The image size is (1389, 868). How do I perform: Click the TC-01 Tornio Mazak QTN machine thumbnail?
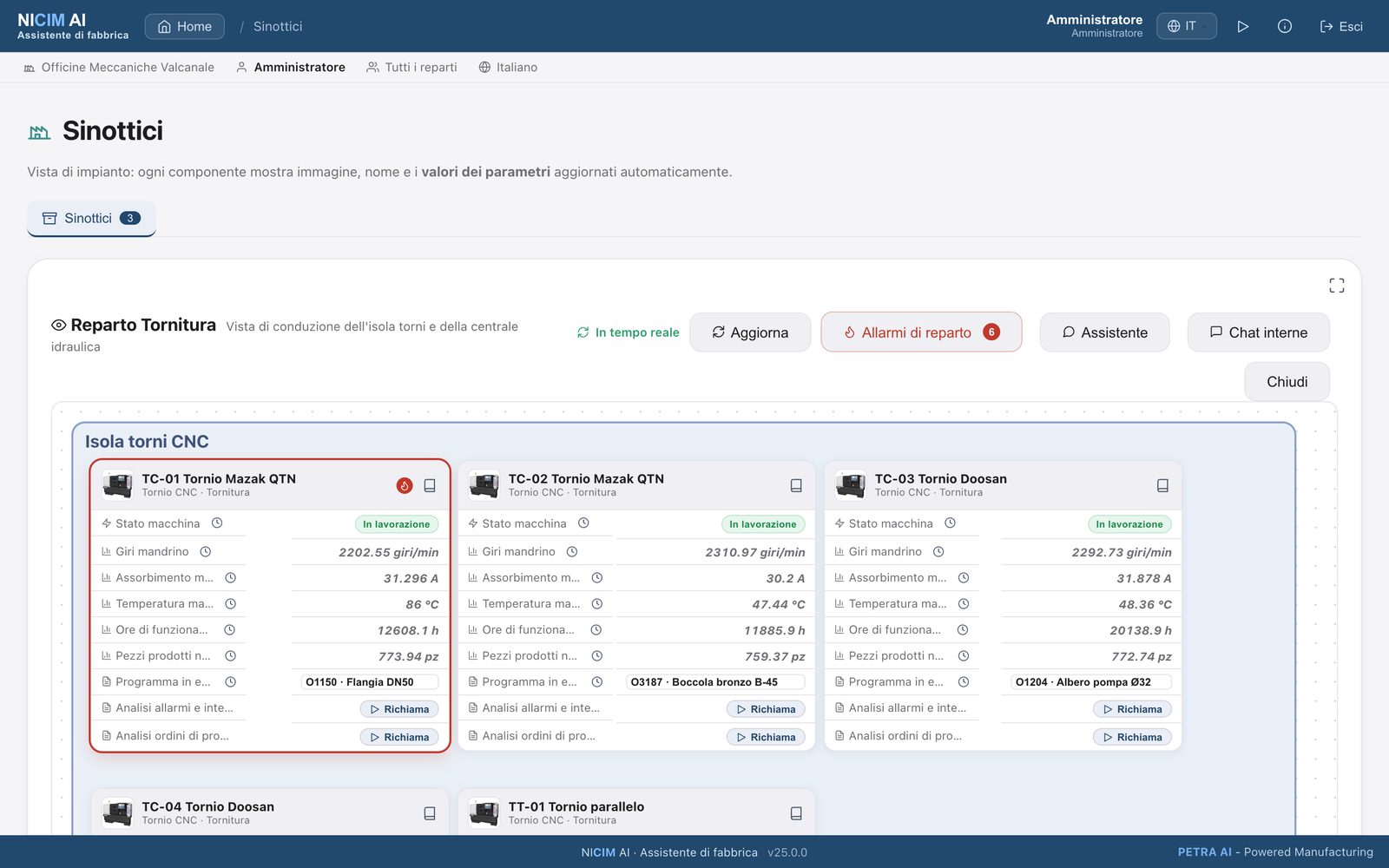[117, 485]
